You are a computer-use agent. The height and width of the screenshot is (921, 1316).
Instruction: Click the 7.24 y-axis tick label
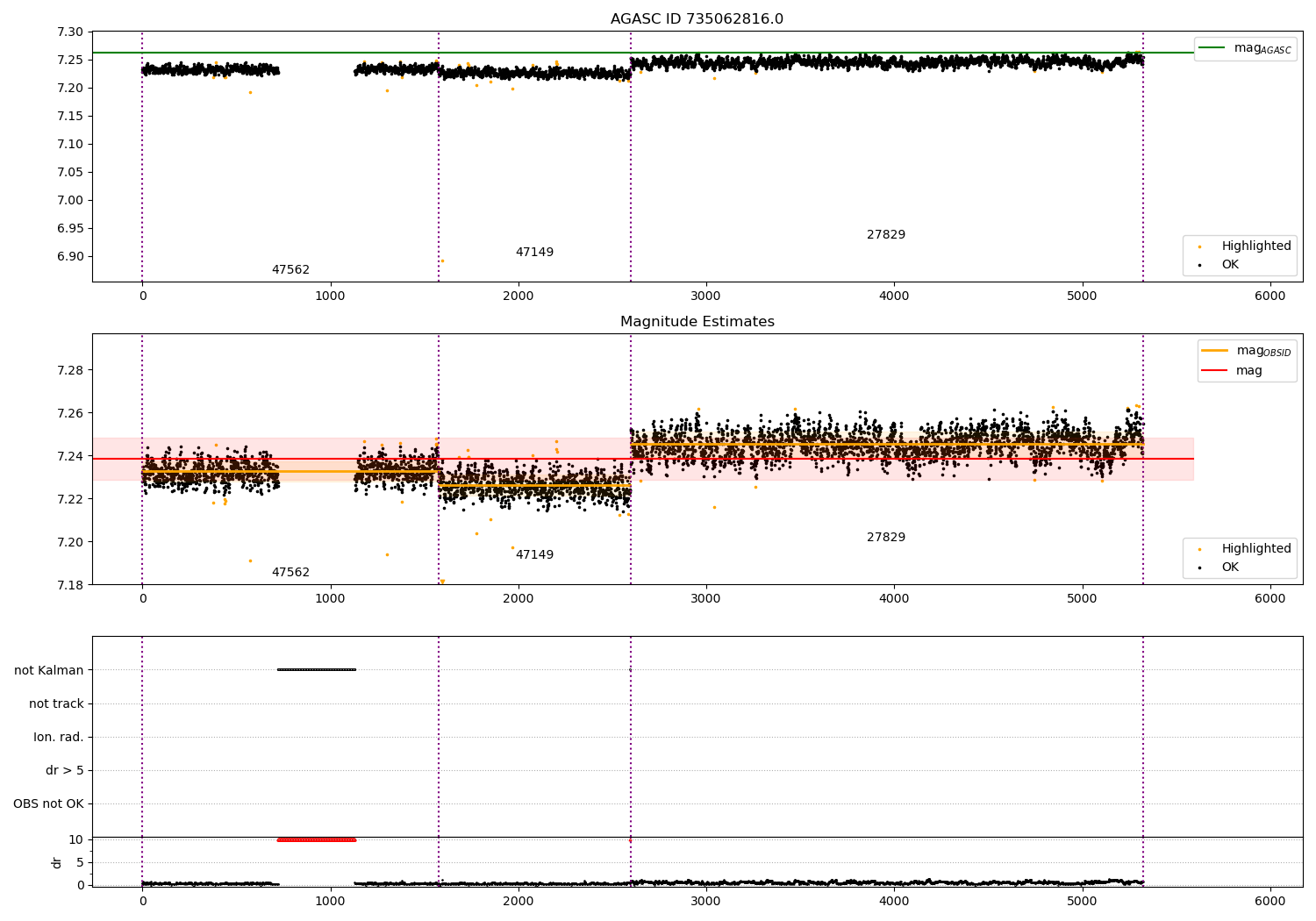(x=69, y=456)
